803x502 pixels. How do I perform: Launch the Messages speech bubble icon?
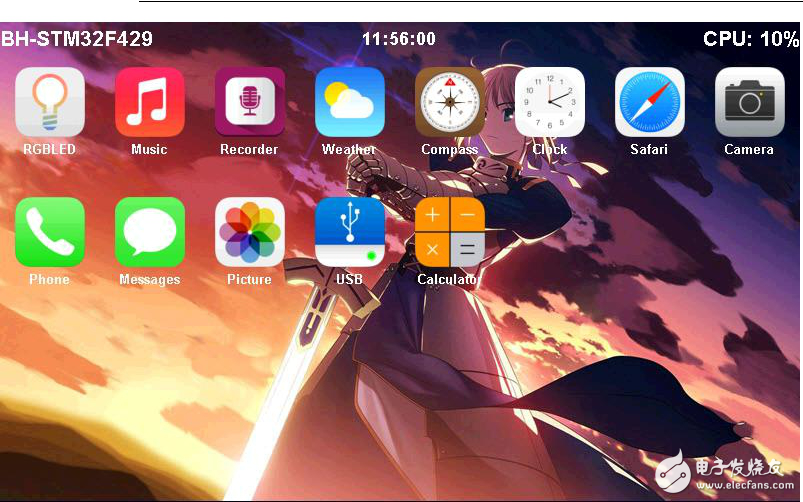[149, 232]
